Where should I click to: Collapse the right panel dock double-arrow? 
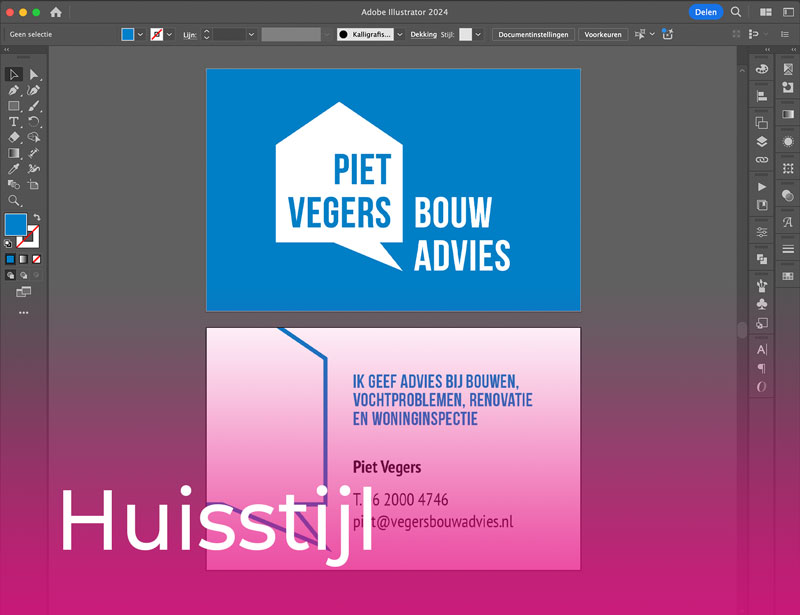click(x=794, y=50)
